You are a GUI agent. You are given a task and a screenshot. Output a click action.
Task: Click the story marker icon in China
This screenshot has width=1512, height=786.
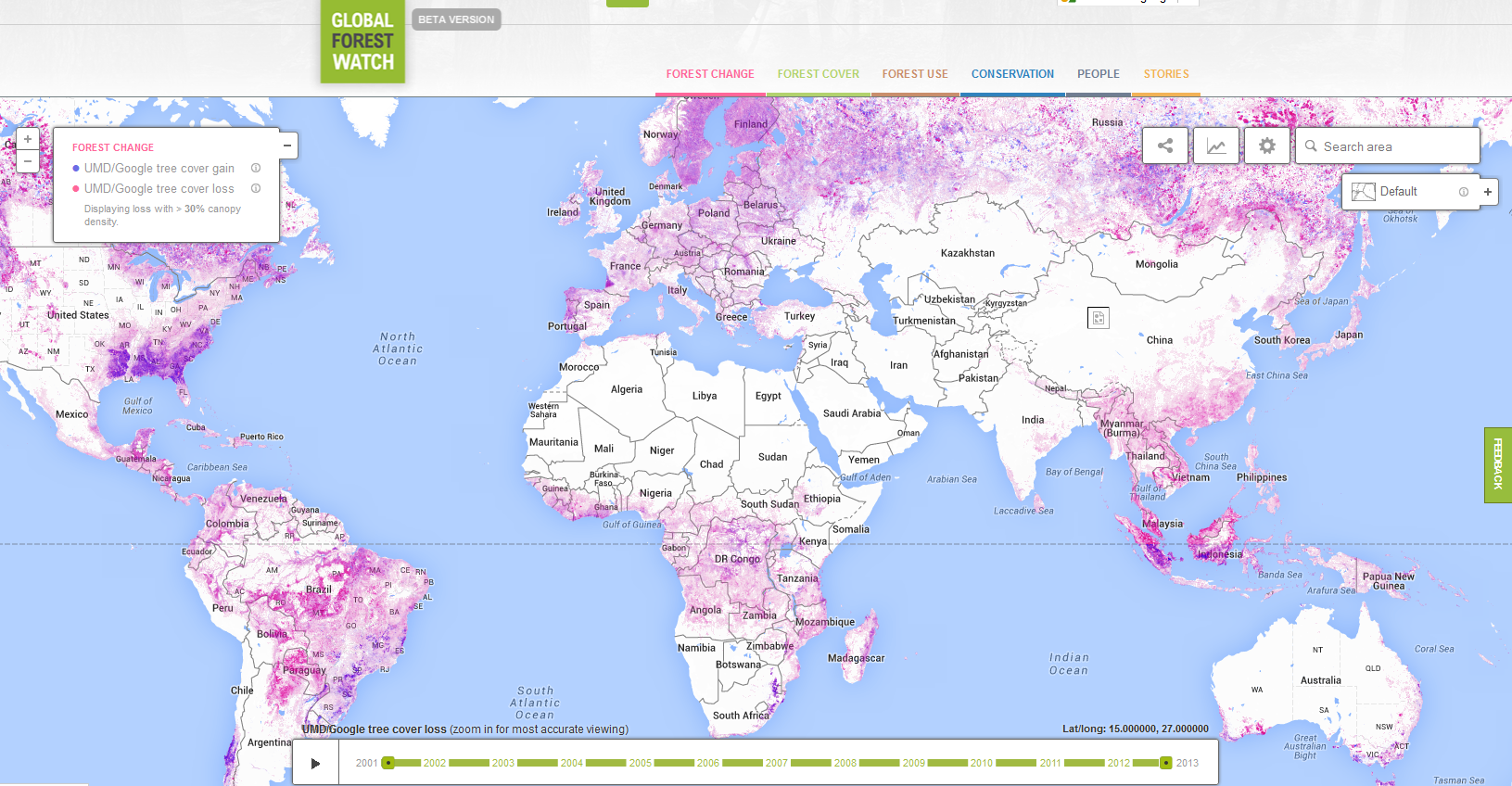click(x=1098, y=318)
